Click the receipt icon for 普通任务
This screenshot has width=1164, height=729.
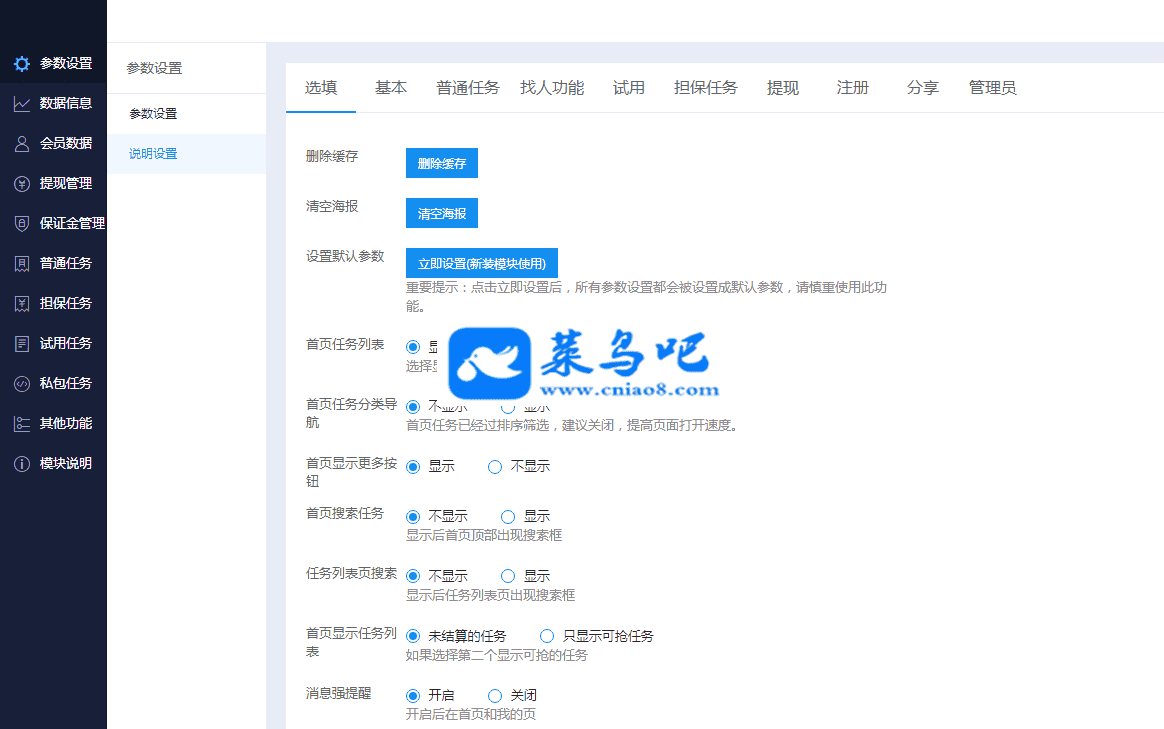[21, 263]
